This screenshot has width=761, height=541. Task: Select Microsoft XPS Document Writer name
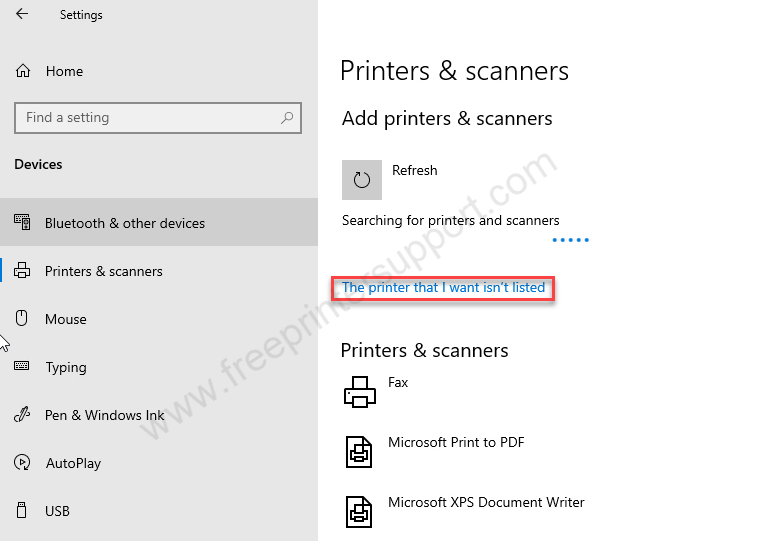[486, 502]
